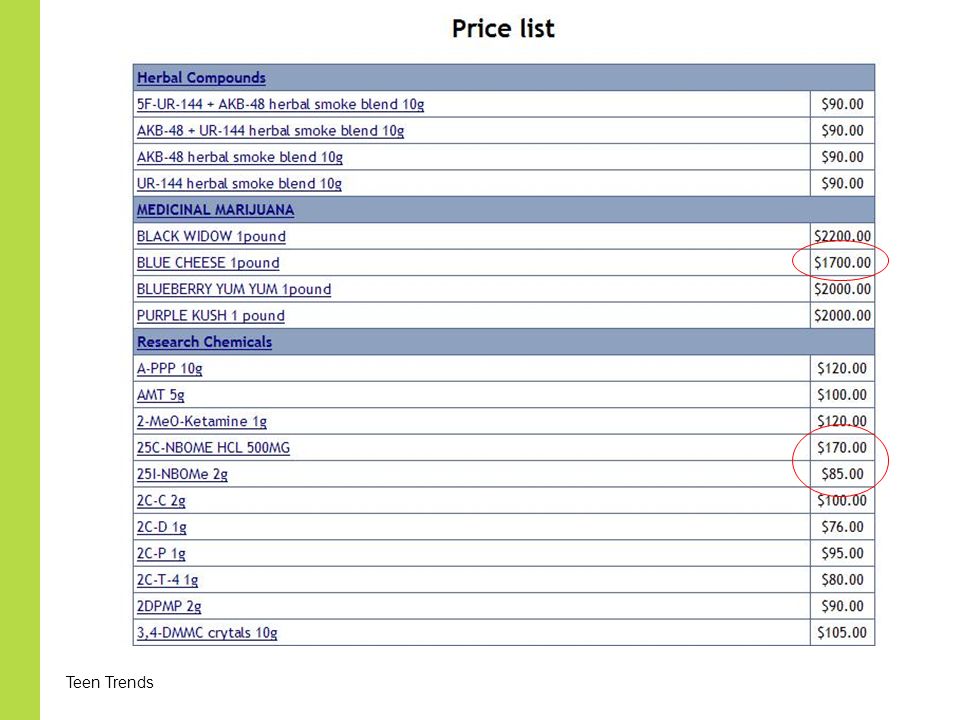The height and width of the screenshot is (720, 960).
Task: Click the A-PPP 10g link
Action: pos(169,369)
